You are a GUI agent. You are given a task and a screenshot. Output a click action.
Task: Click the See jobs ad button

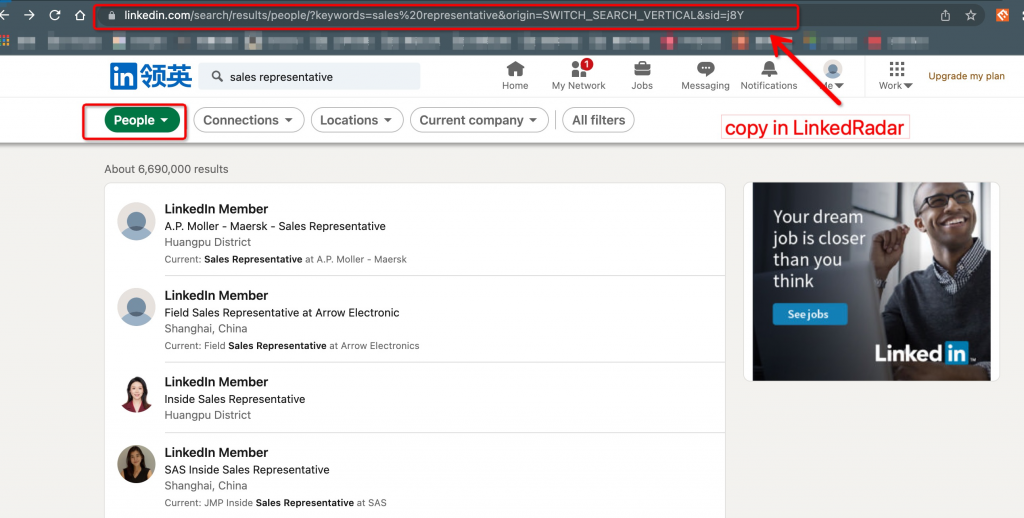coord(809,314)
